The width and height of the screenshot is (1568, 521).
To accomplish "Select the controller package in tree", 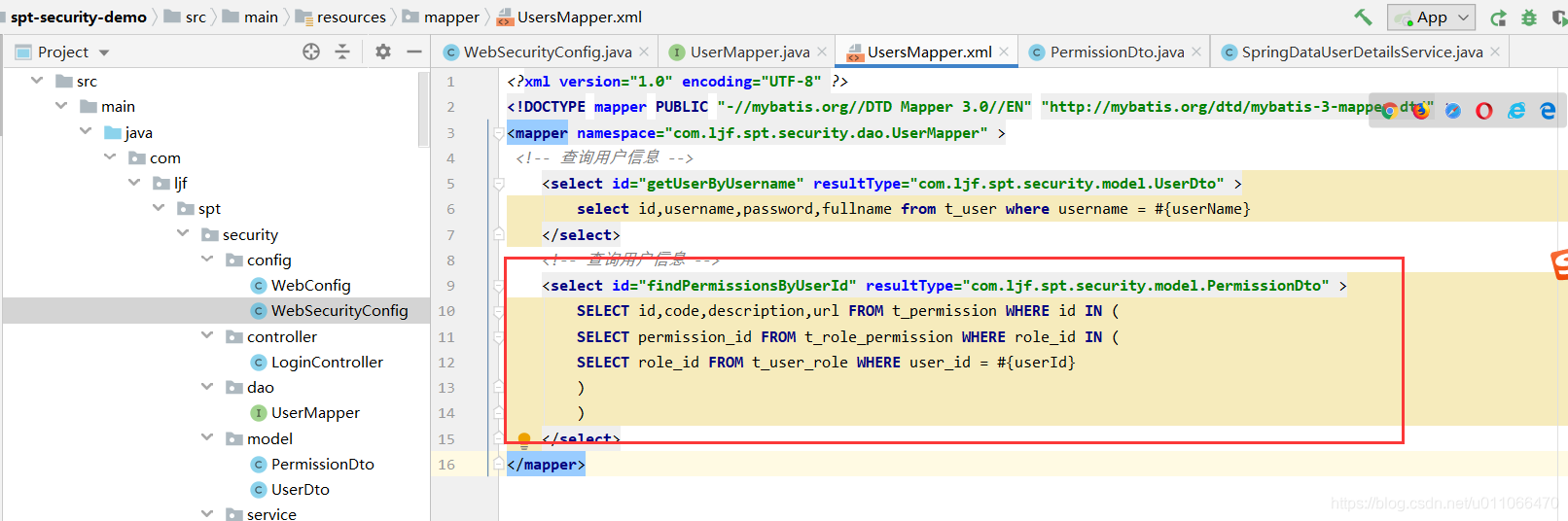I will 281,336.
